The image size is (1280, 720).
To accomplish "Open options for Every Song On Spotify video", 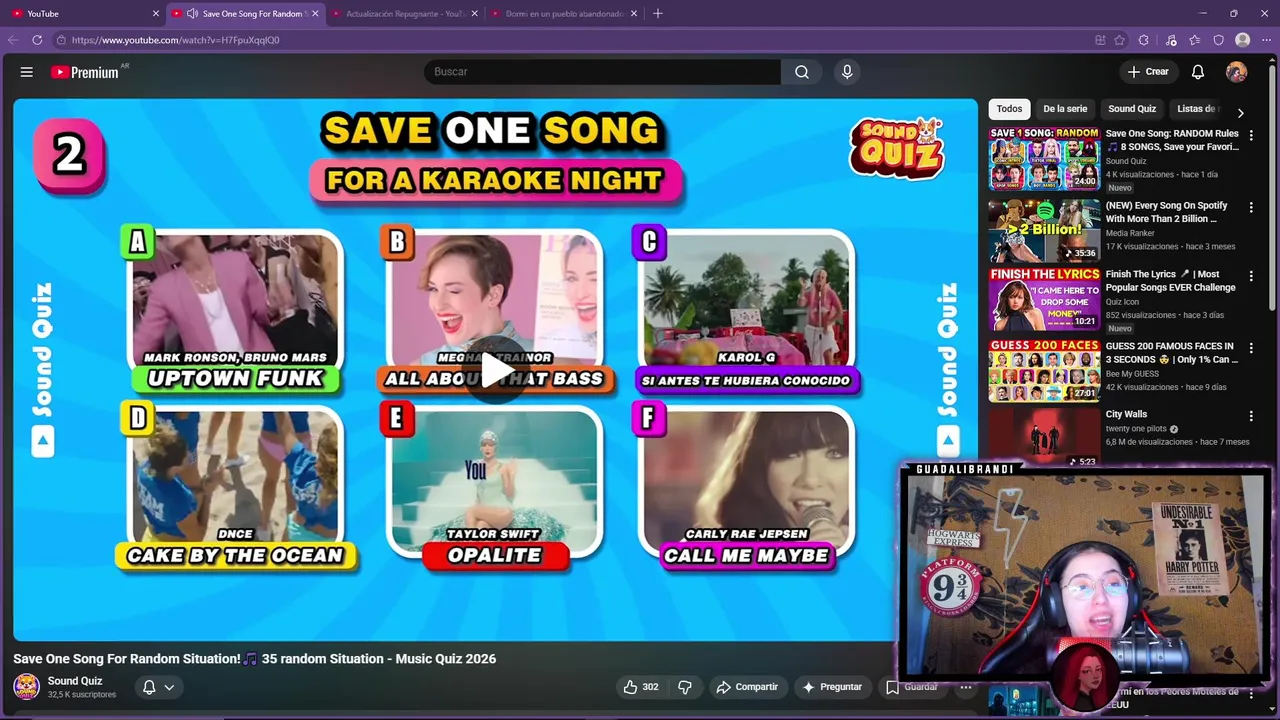I will pos(1251,207).
